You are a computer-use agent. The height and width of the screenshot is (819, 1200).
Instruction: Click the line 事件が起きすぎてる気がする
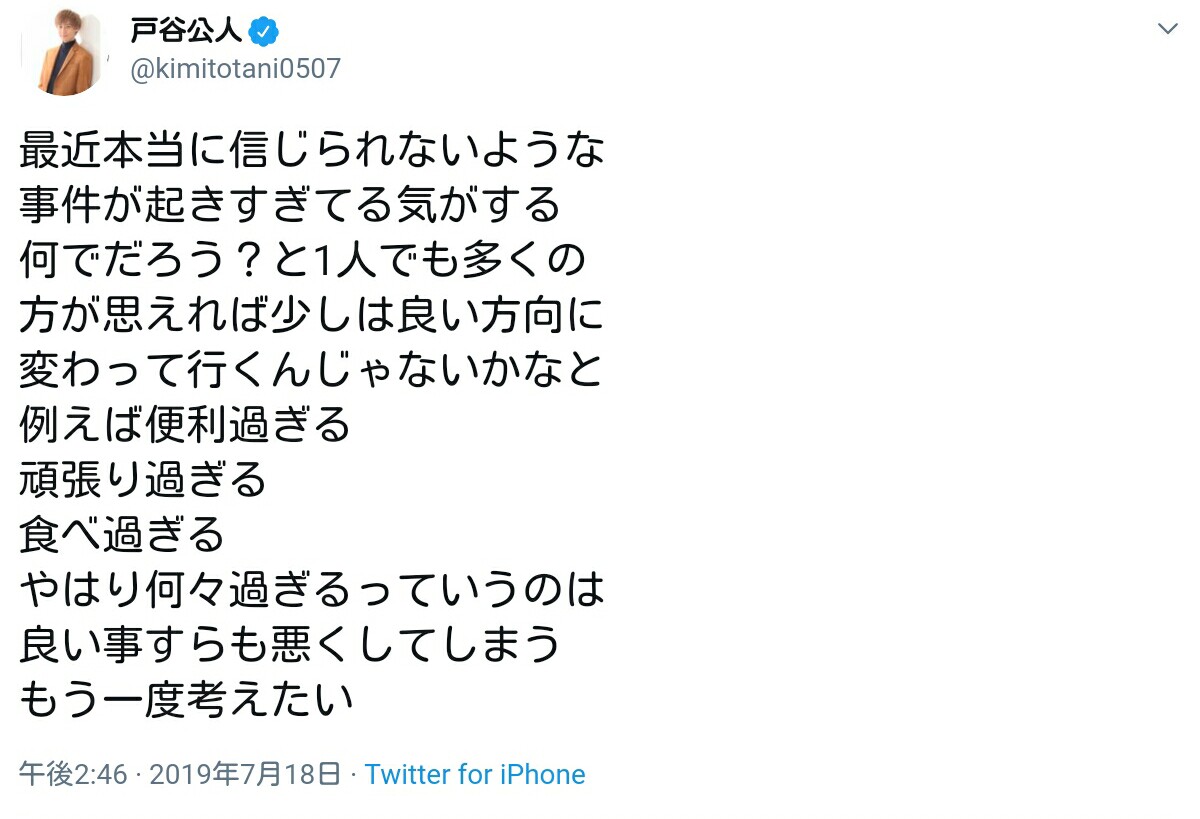(x=290, y=206)
